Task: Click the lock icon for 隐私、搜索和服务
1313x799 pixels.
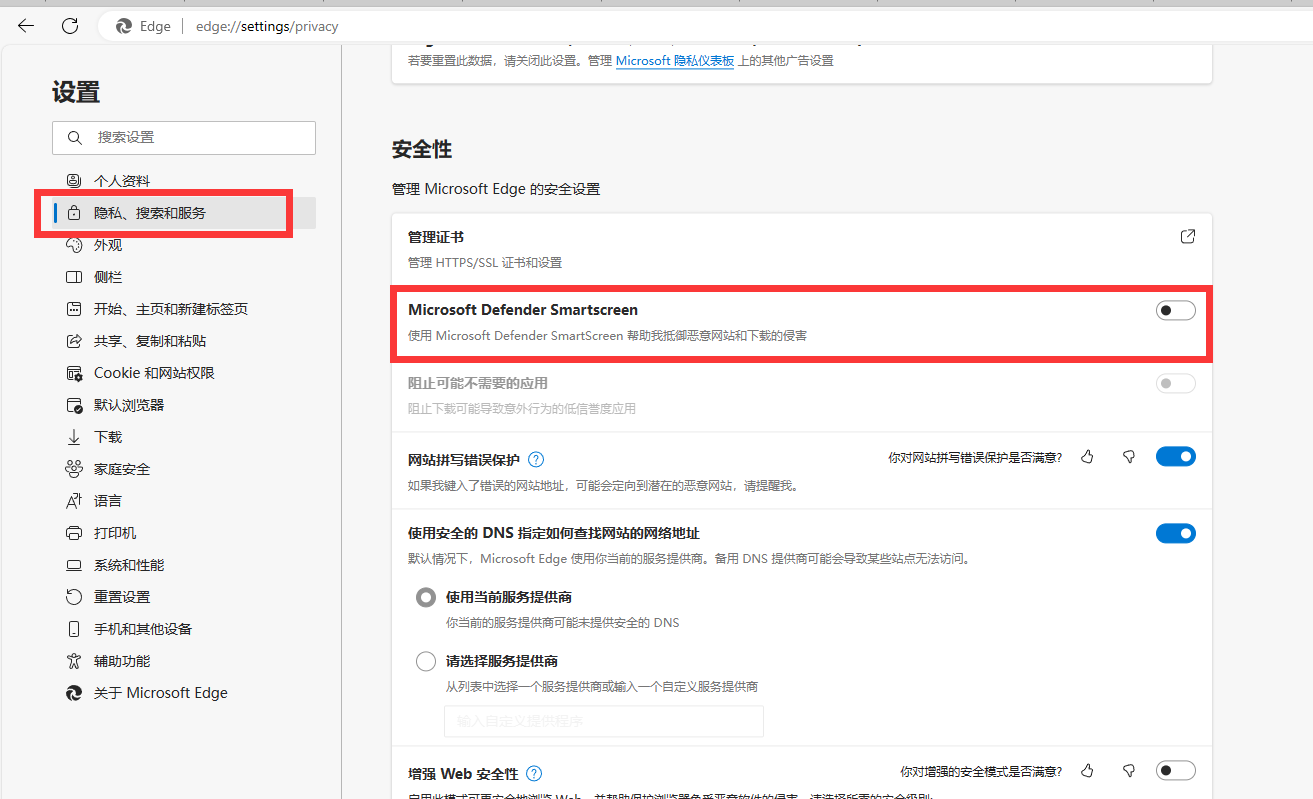Action: coord(73,213)
